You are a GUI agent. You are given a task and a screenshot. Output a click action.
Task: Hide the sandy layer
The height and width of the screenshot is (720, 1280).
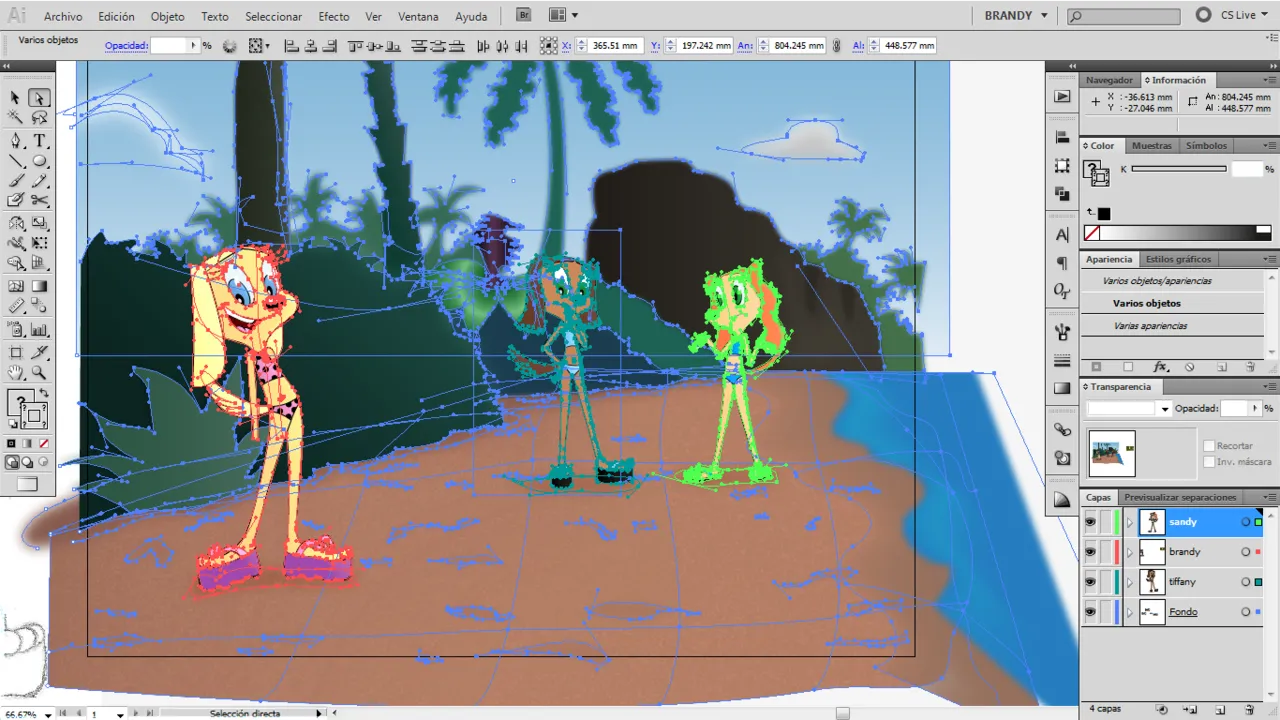point(1090,522)
